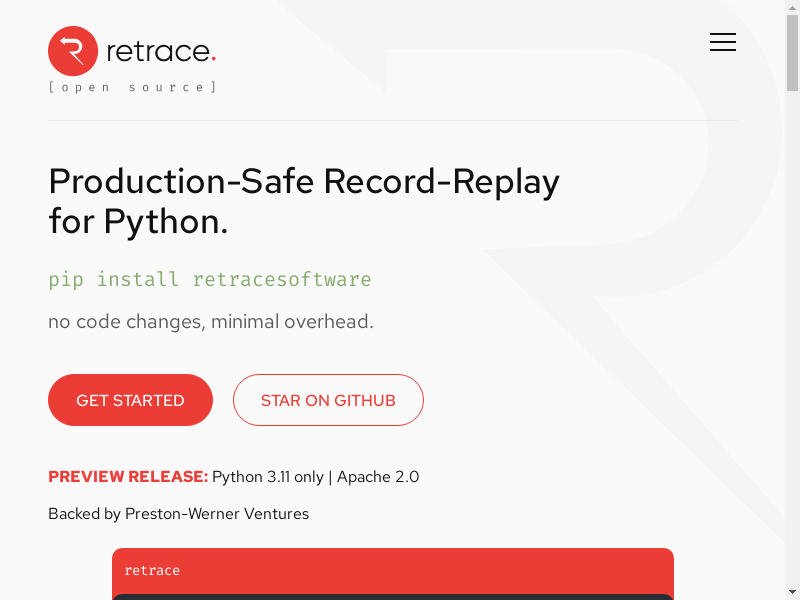Click Backed by Preston-Werner Ventures text
The image size is (800, 600).
pos(179,514)
